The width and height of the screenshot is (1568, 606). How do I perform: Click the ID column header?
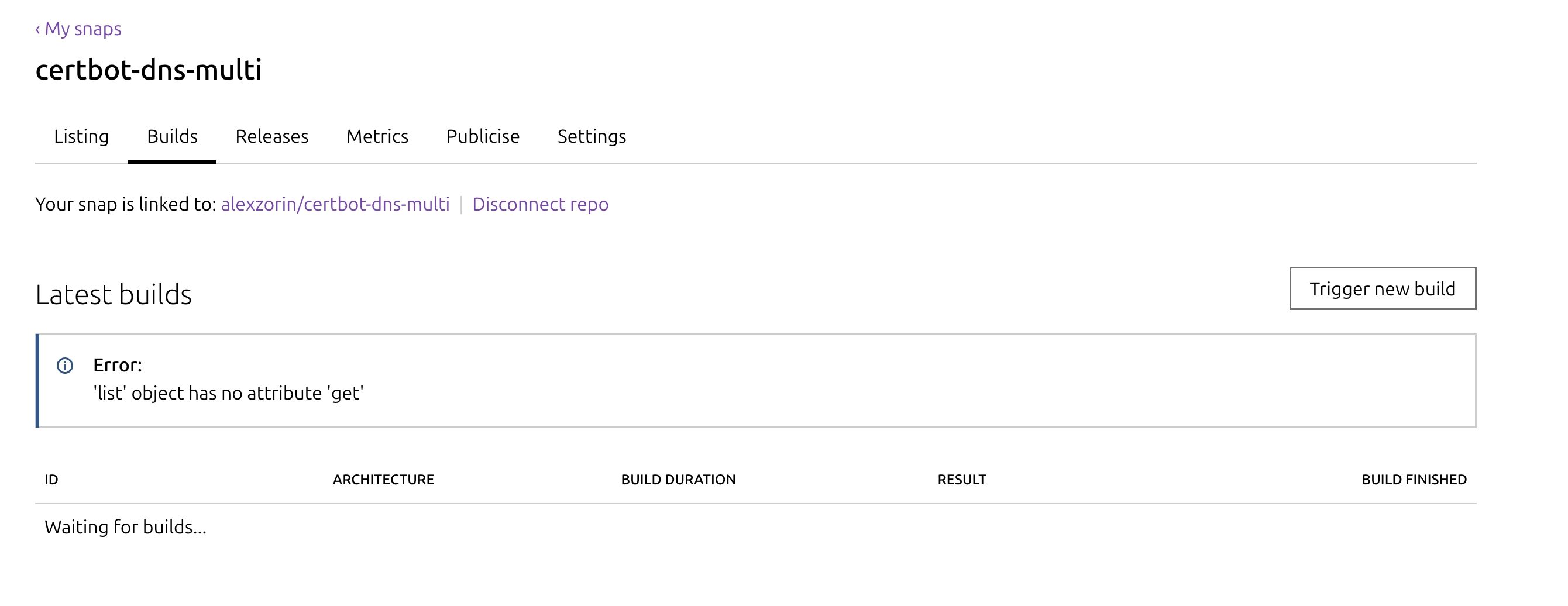[51, 480]
